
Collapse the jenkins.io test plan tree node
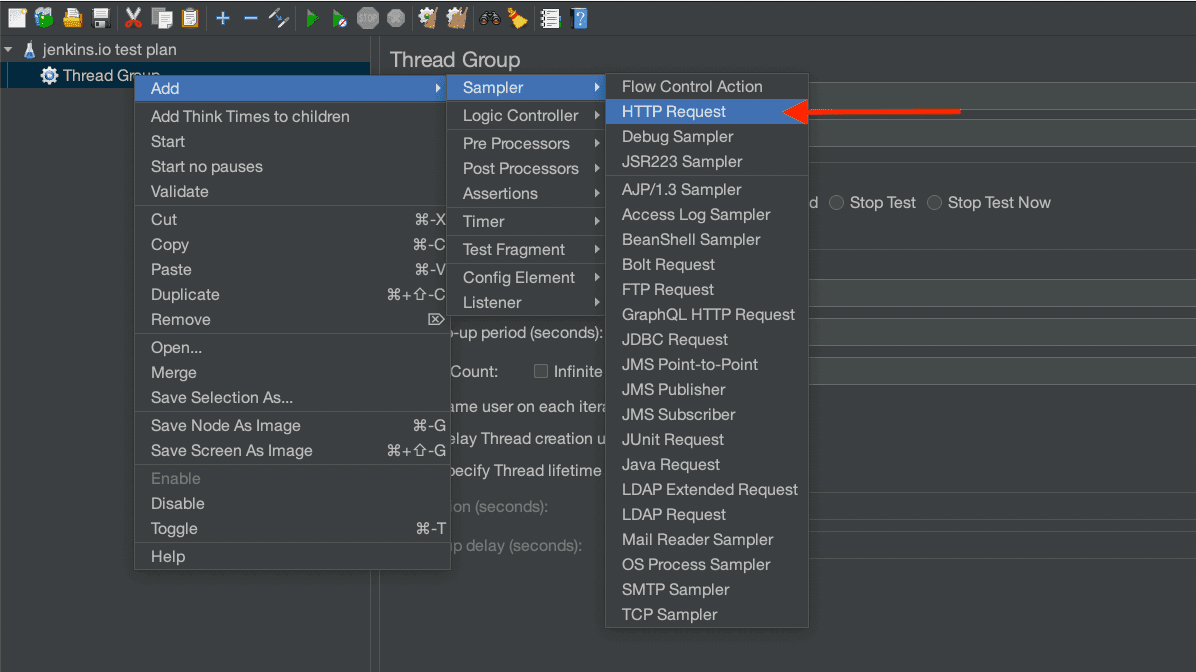click(x=9, y=49)
